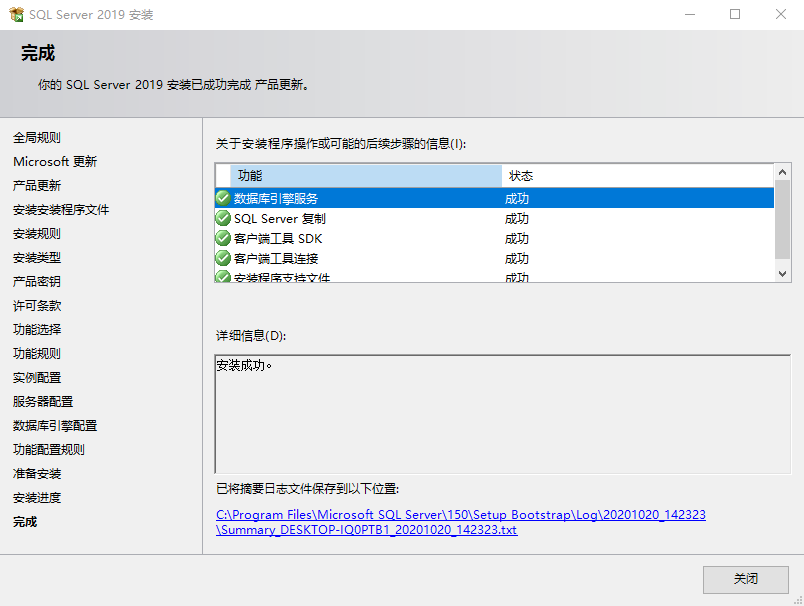Click the 关于安装程序操作或可能的后续步骤的信息(I) label
Viewport: 804px width, 606px height.
point(340,144)
